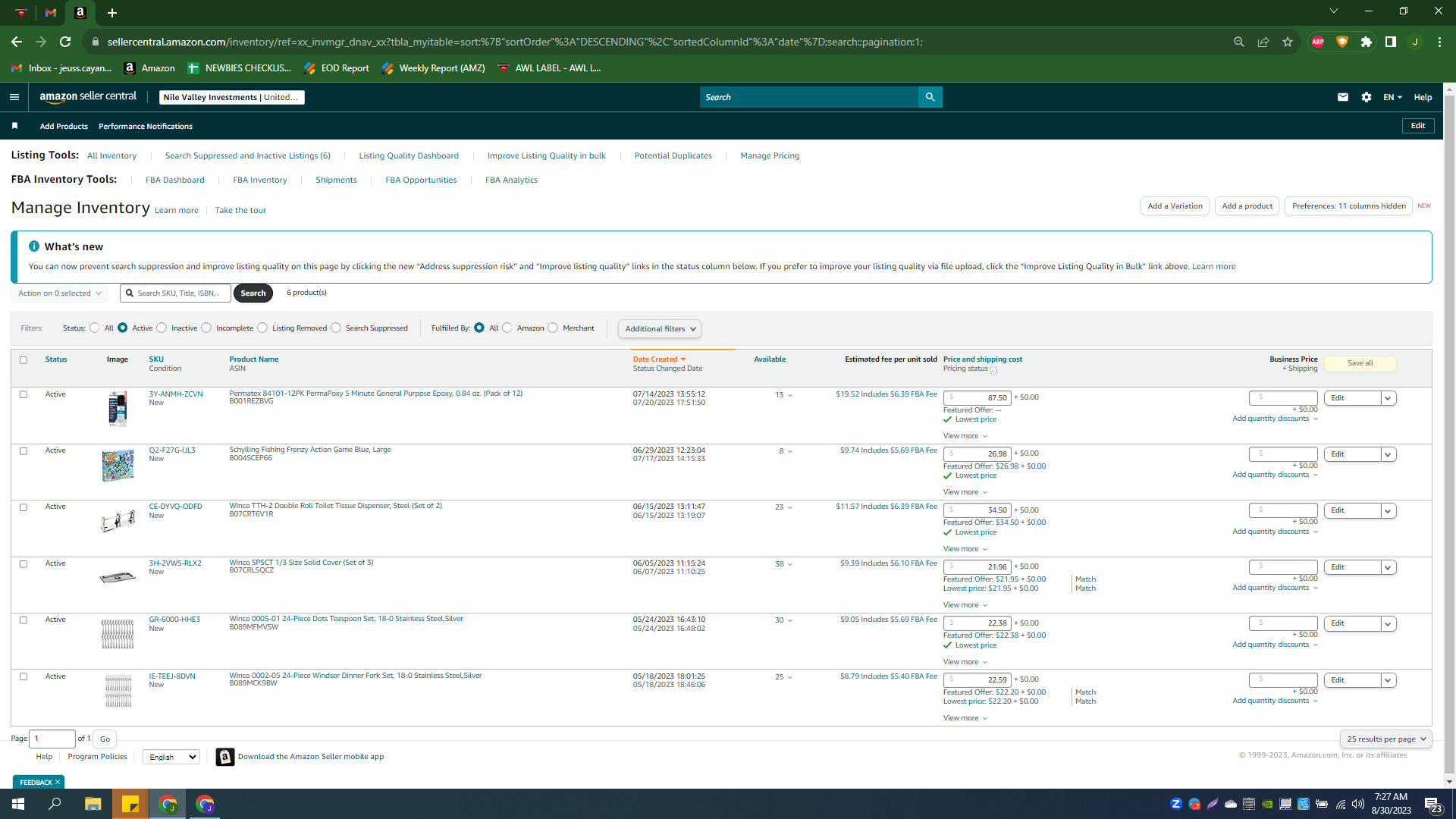Screen dimensions: 1456x819
Task: Open Listing Quality Dashboard
Action: [x=409, y=155]
